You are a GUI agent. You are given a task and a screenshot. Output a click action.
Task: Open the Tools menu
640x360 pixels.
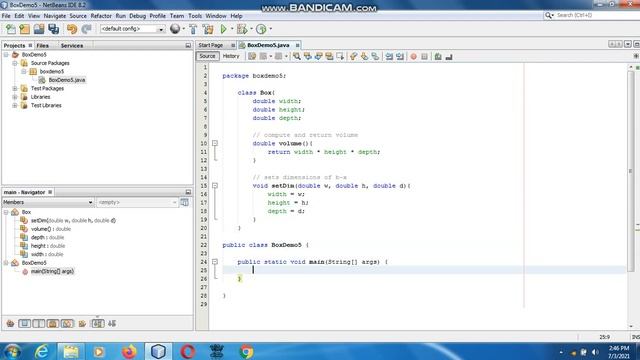pyautogui.click(x=195, y=16)
